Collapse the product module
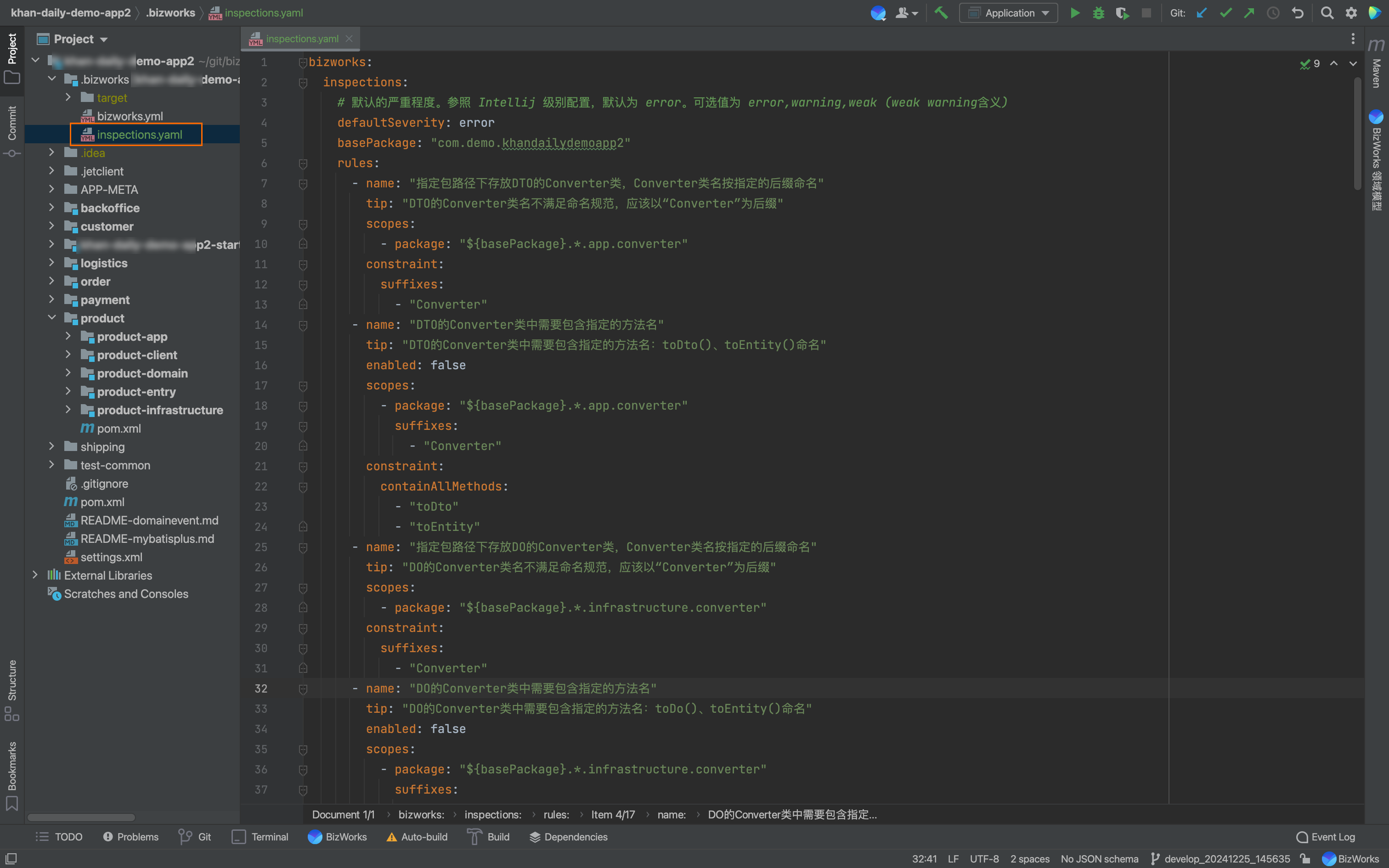1389x868 pixels. click(51, 318)
